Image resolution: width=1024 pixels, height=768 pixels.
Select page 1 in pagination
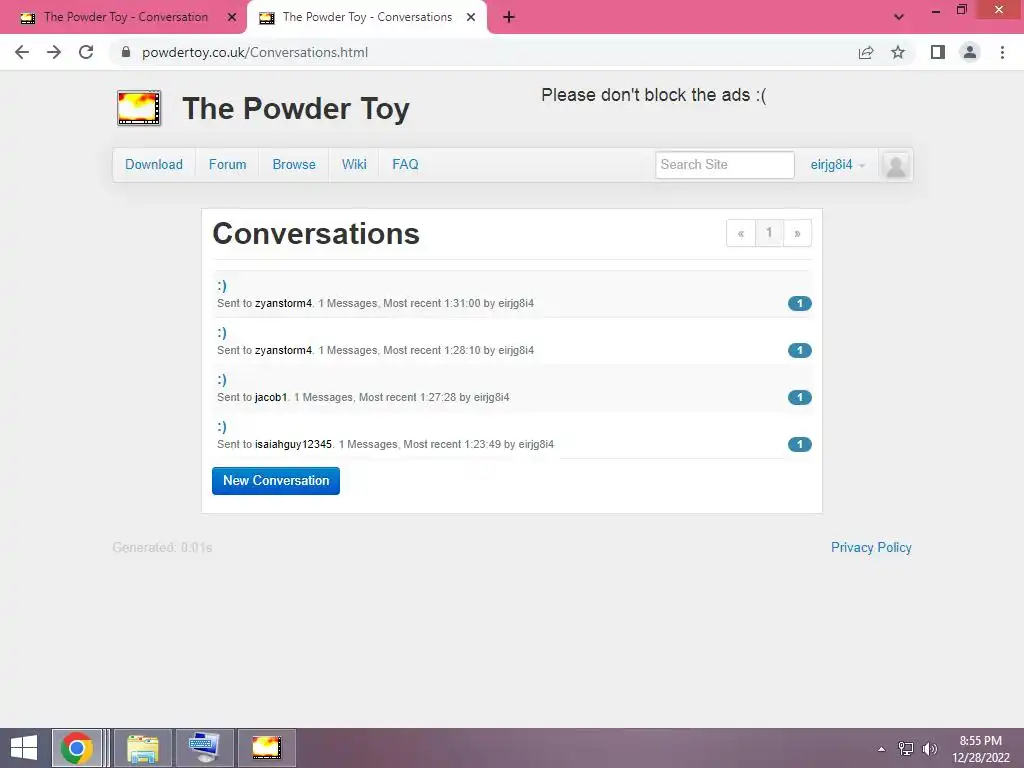pyautogui.click(x=769, y=233)
